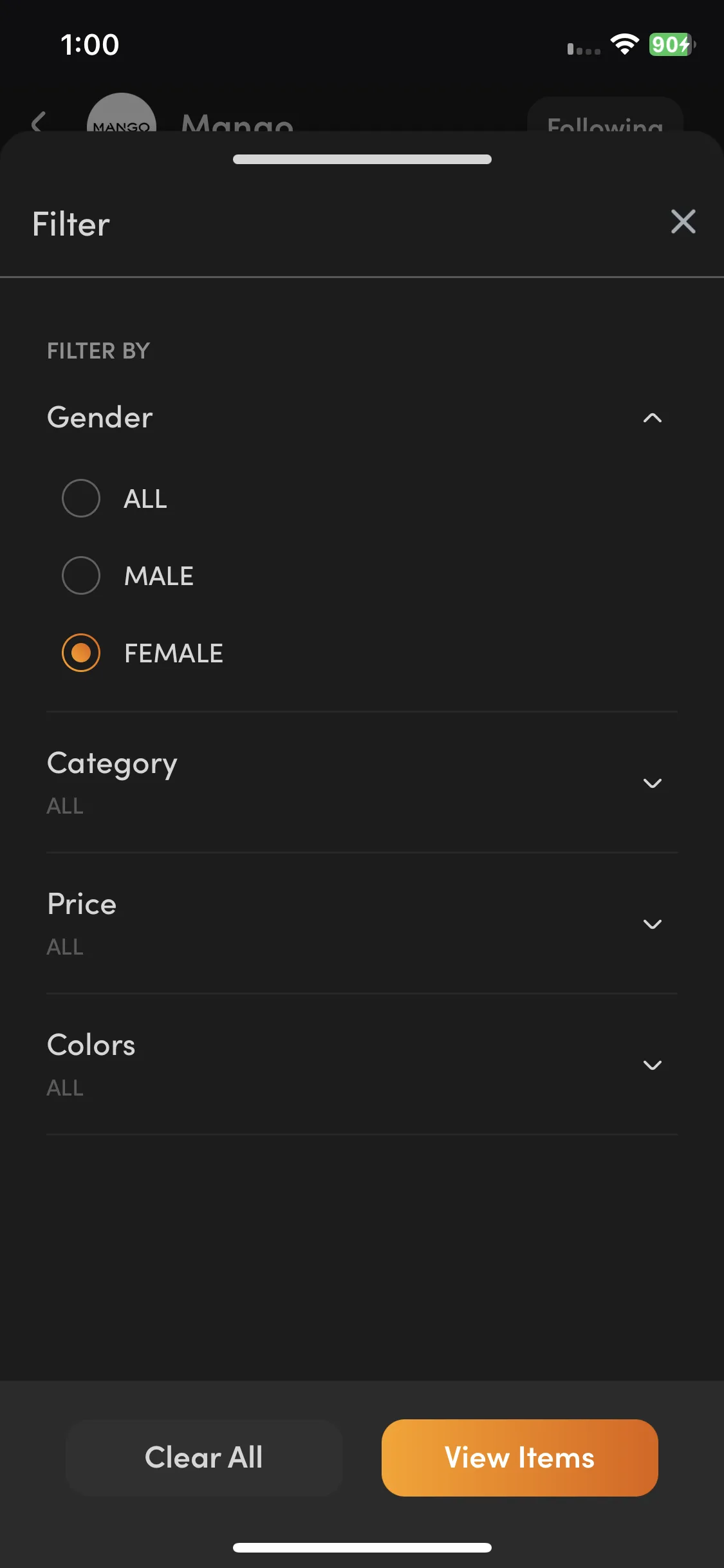
Task: Tap the cellular signal indicator
Action: coord(584,49)
